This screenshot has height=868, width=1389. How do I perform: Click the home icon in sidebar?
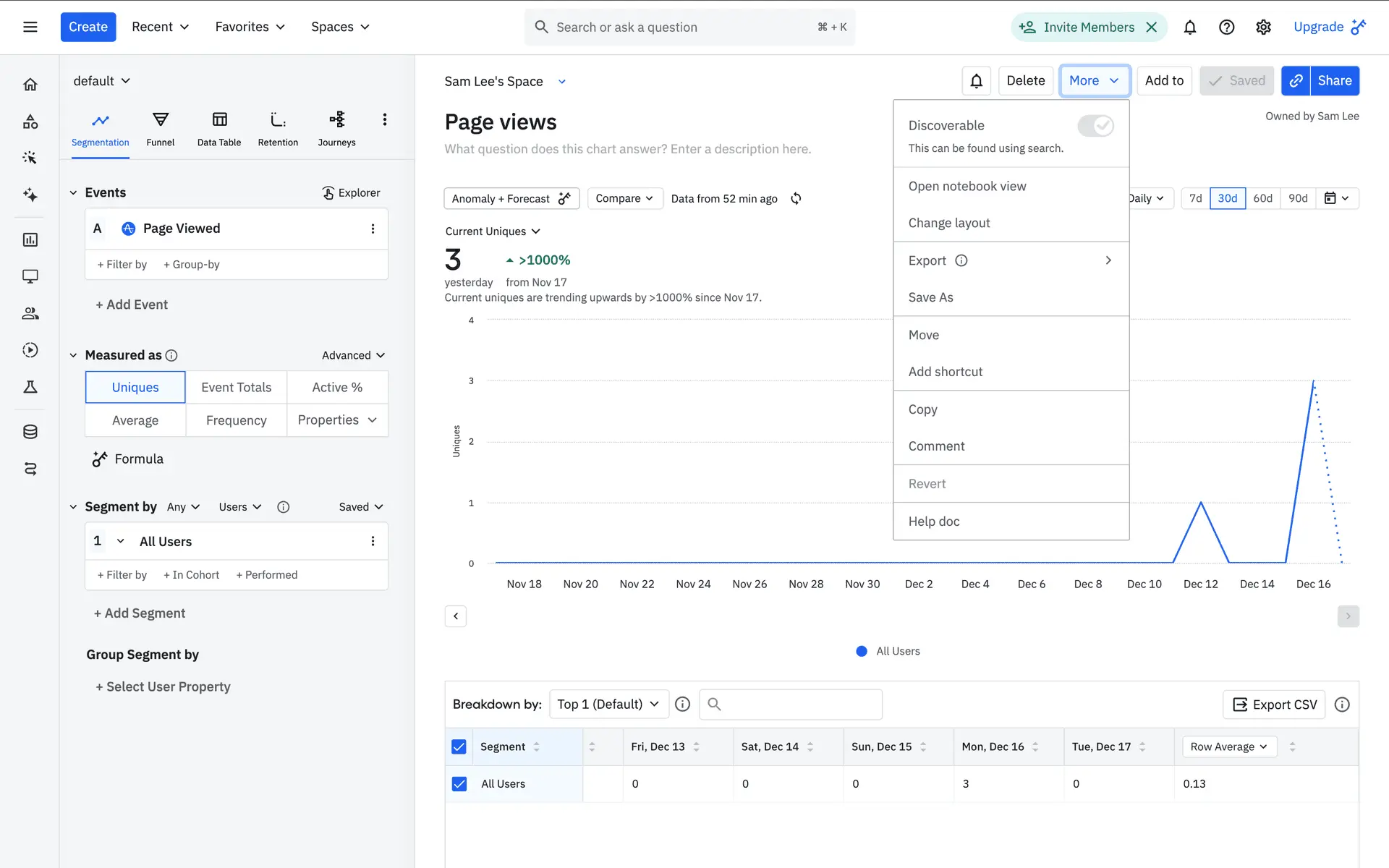pyautogui.click(x=30, y=85)
